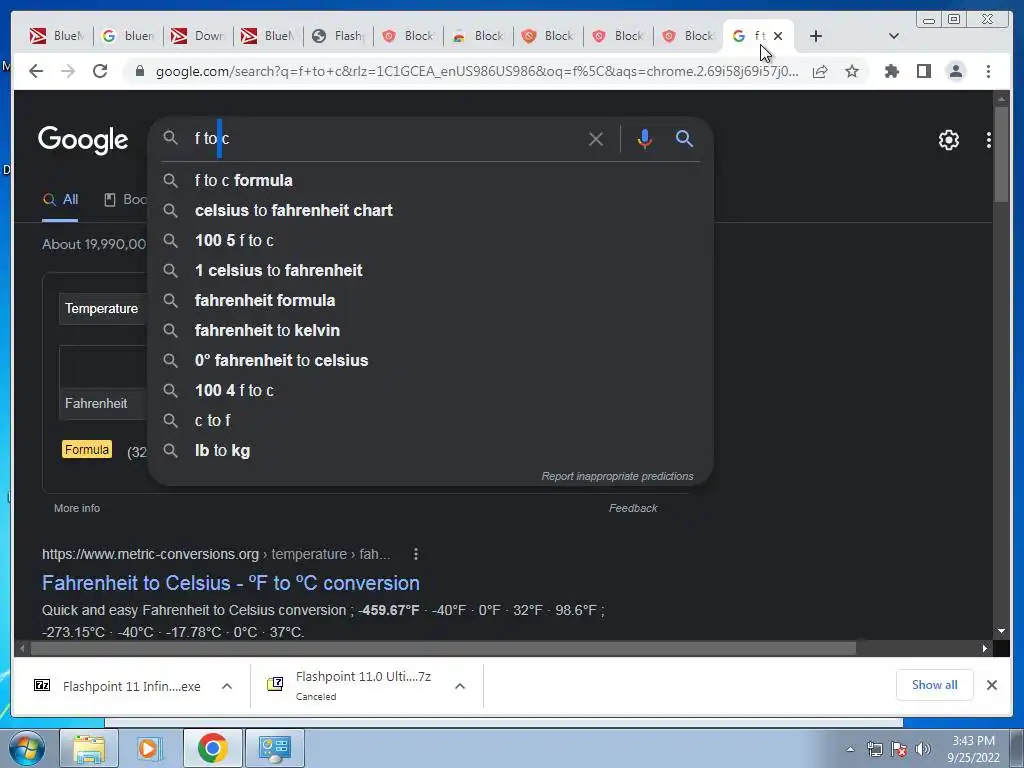Close the active Google search tab
The image size is (1024, 768).
(778, 36)
